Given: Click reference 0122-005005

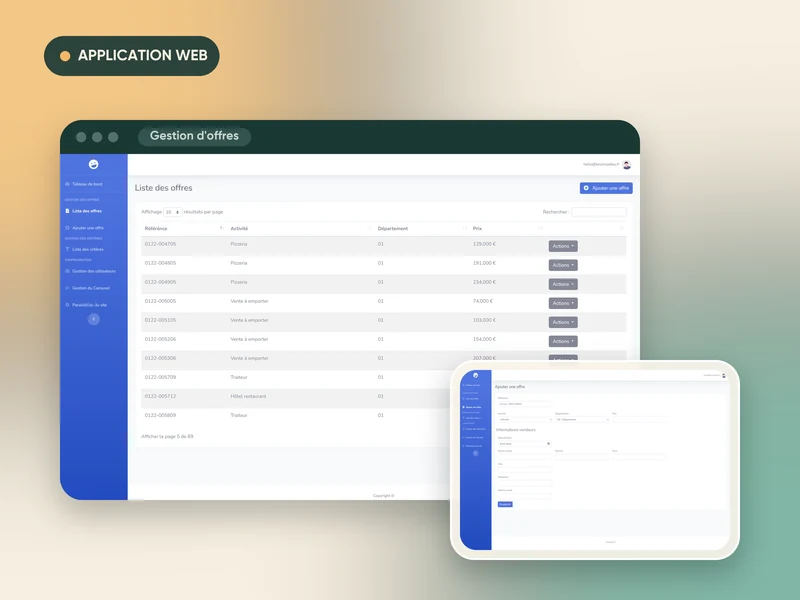Looking at the screenshot, I should (x=160, y=301).
